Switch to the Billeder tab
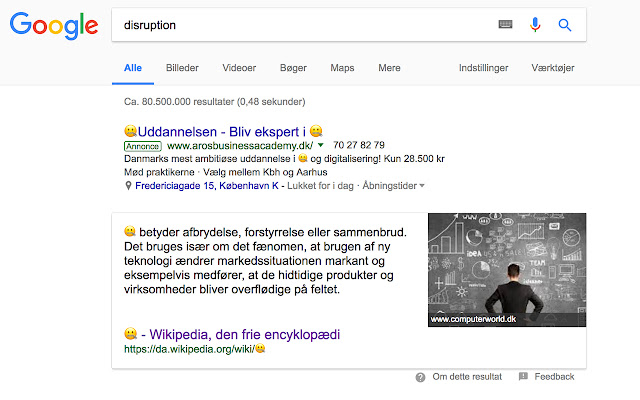The width and height of the screenshot is (640, 400). 182,68
